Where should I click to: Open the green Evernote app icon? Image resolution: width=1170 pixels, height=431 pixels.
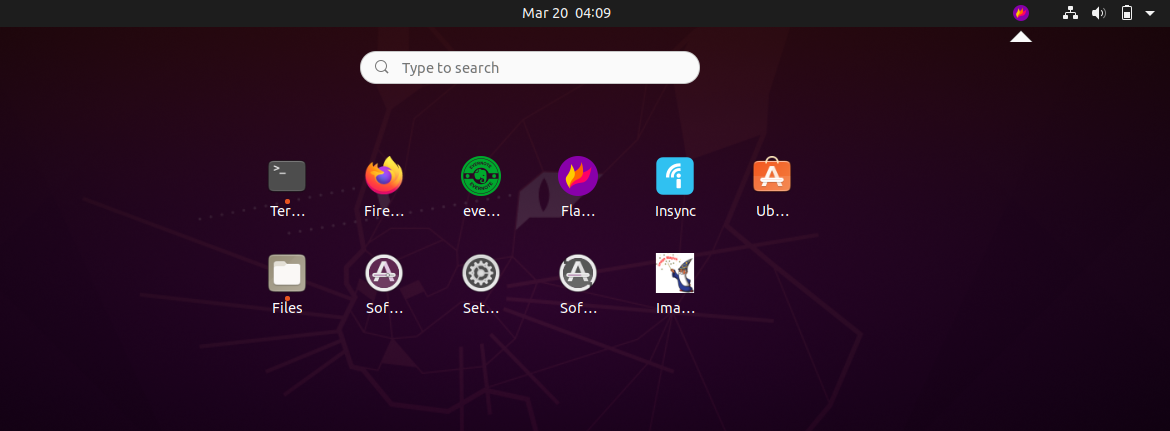[x=481, y=176]
